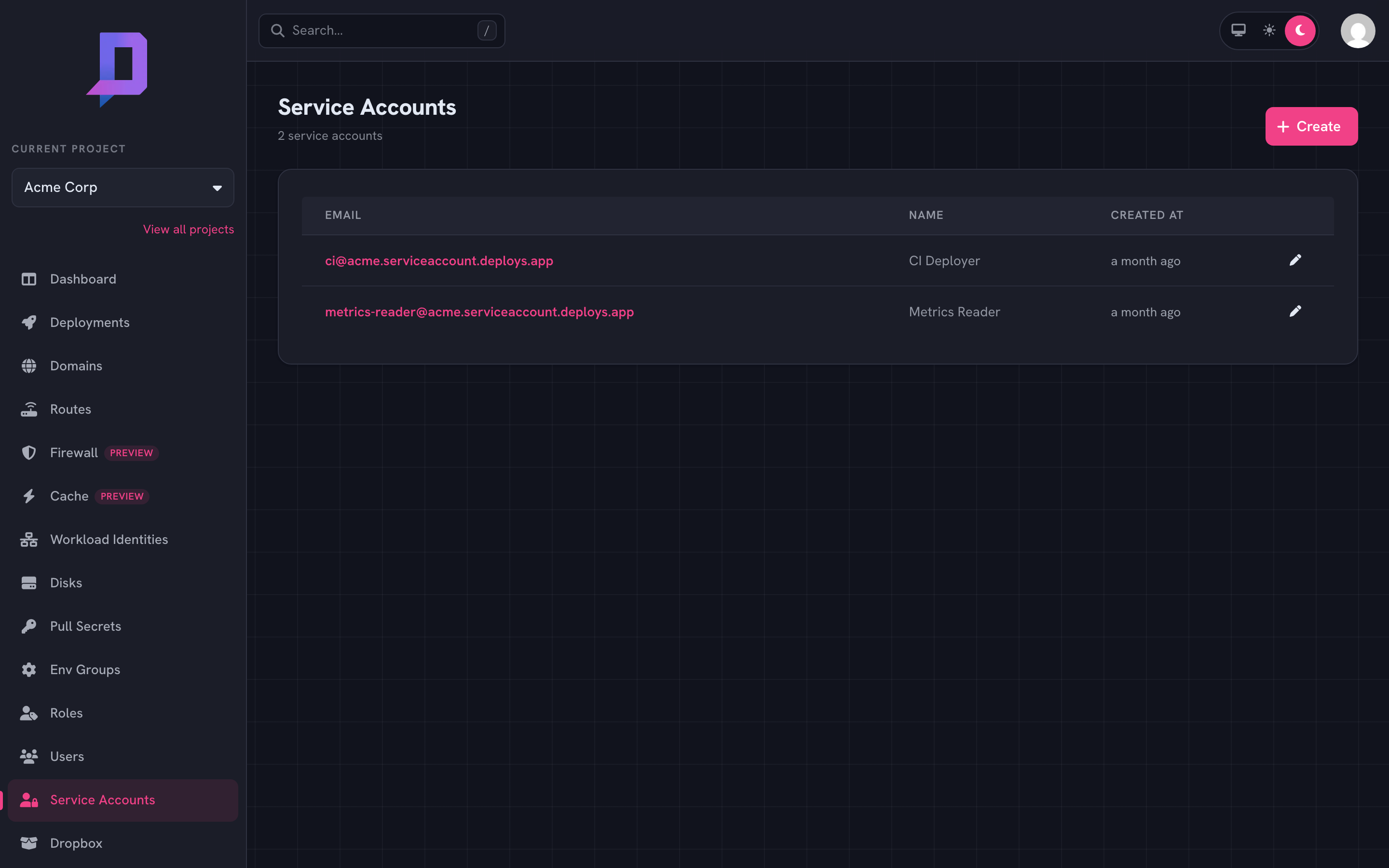Click the Deploys logo in the sidebar

[x=117, y=69]
